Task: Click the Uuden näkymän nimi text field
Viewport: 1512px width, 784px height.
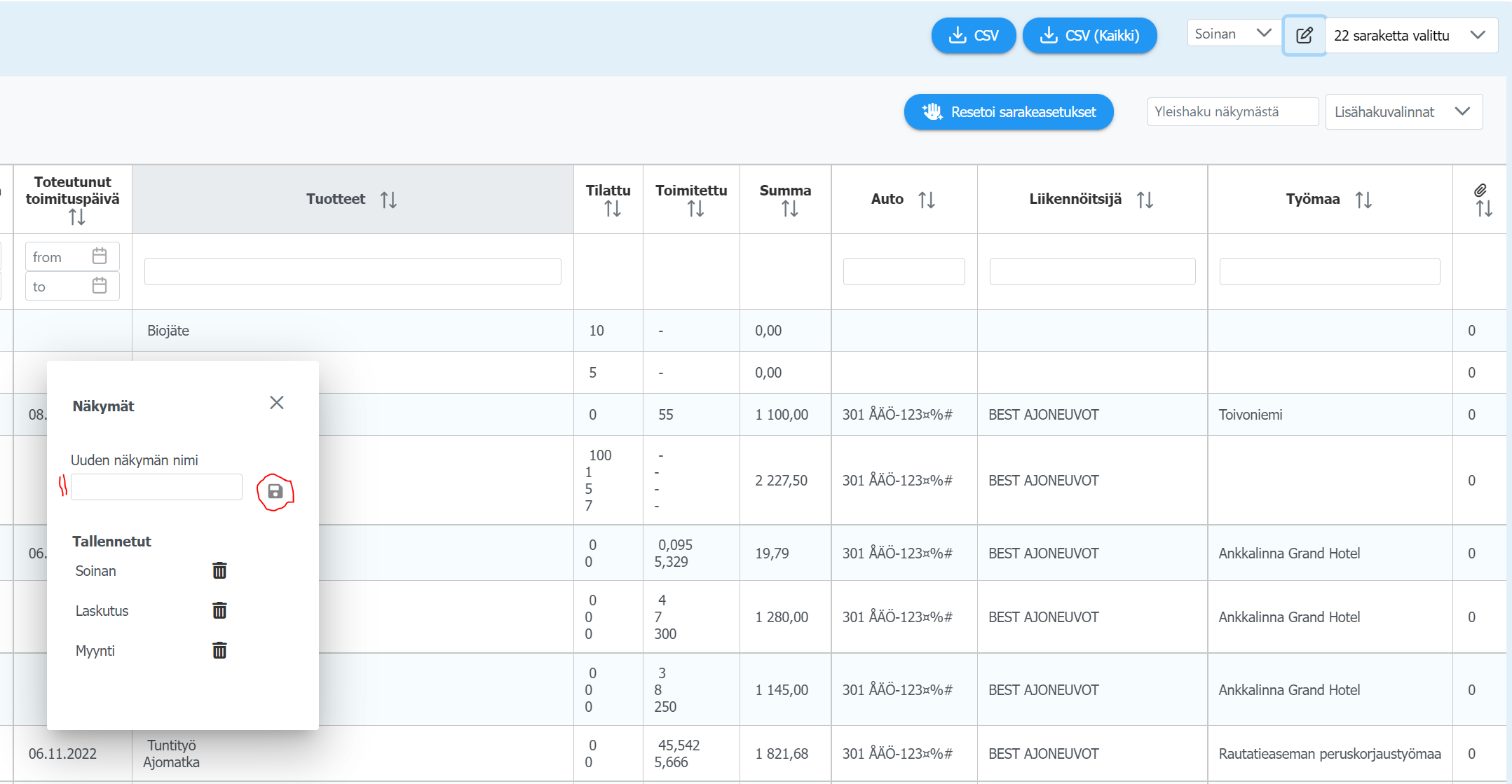Action: point(156,487)
